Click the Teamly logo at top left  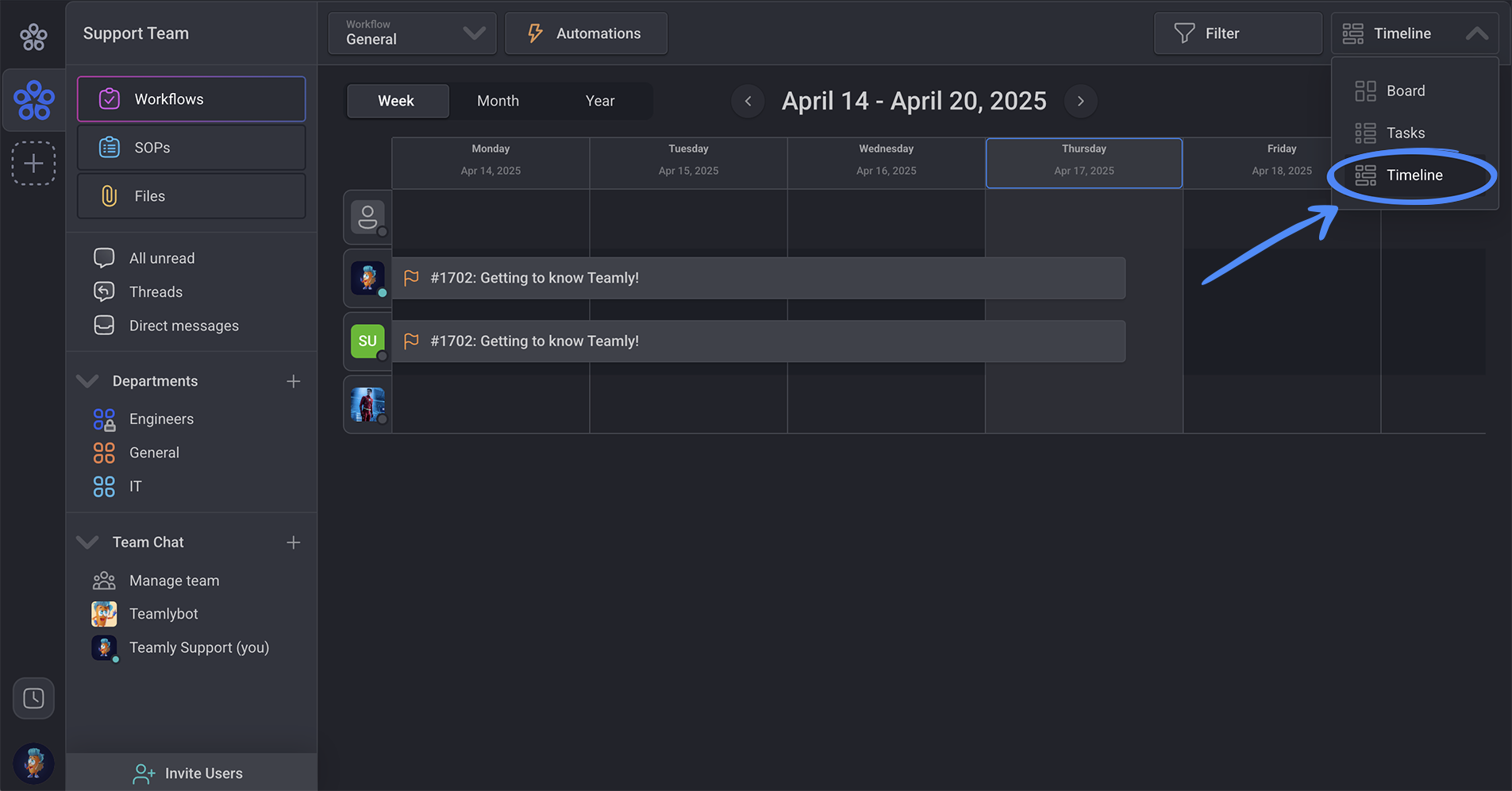[x=33, y=36]
